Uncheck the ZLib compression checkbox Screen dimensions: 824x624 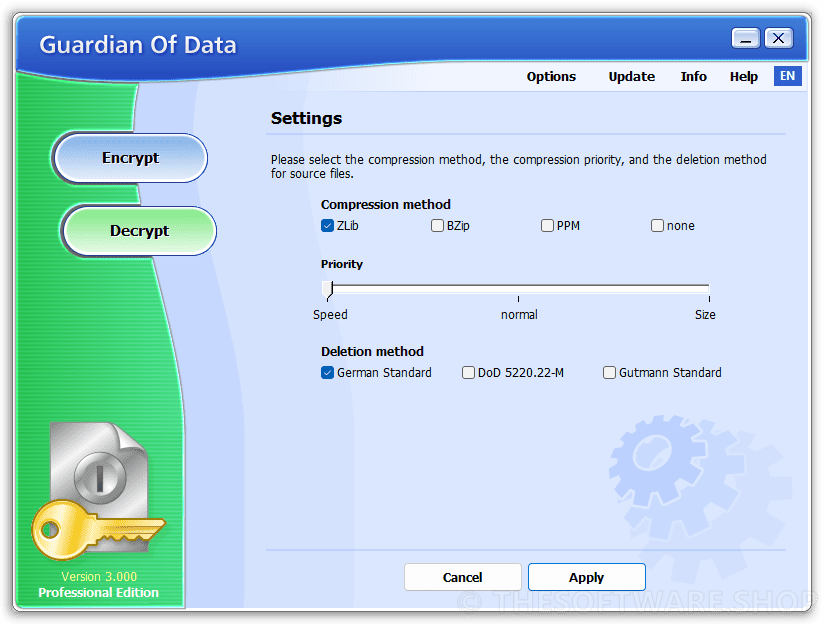pos(327,226)
